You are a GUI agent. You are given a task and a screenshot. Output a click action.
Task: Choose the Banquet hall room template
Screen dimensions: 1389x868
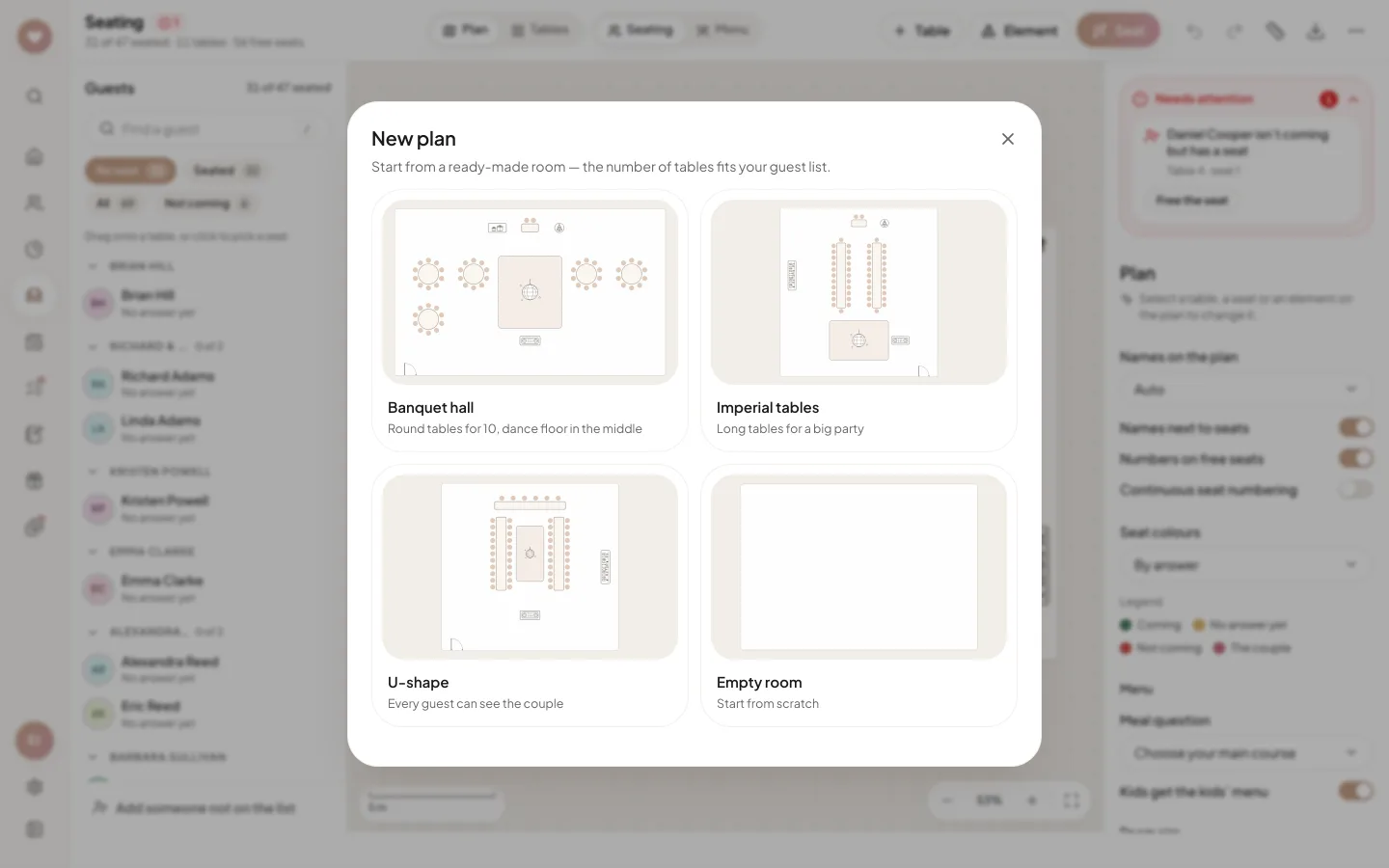pos(530,320)
